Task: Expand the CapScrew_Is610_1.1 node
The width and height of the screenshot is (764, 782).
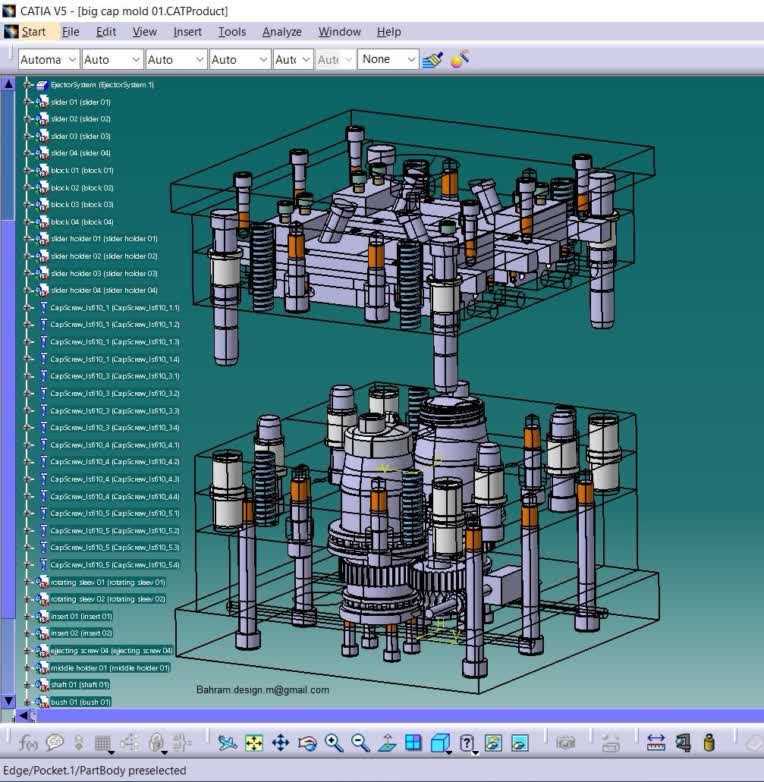Action: [x=27, y=308]
